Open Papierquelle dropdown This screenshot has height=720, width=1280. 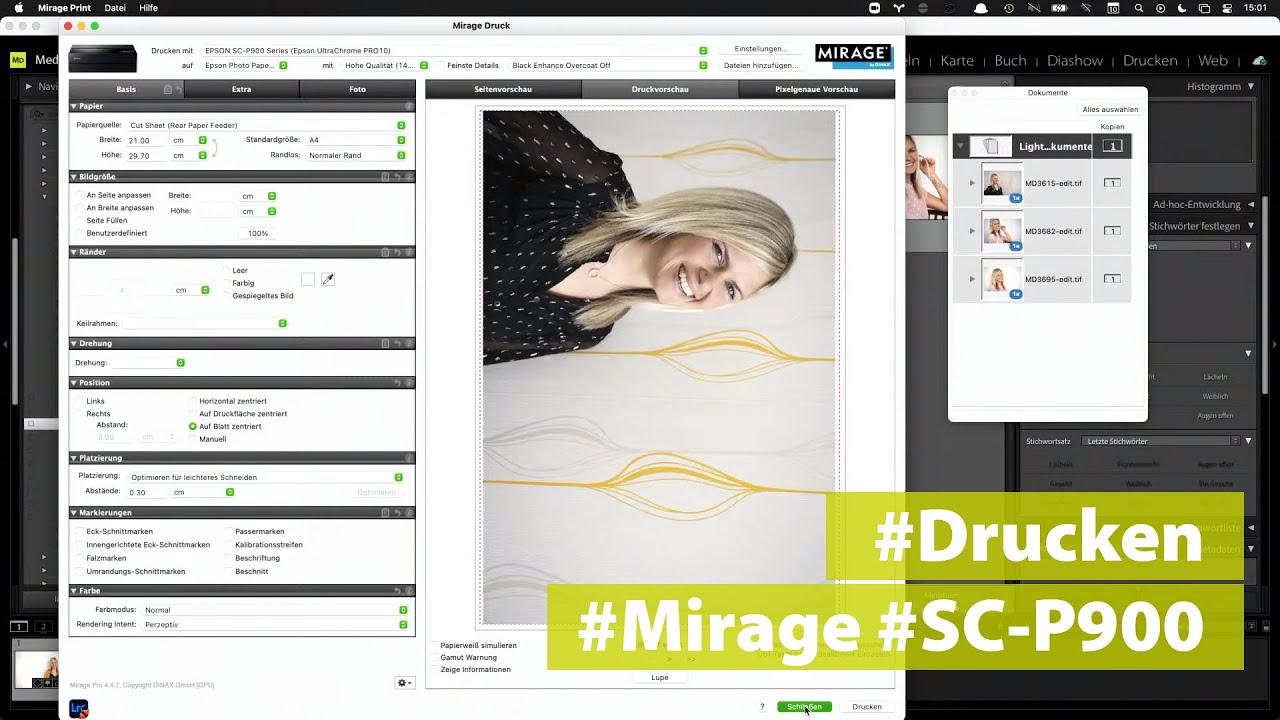266,125
